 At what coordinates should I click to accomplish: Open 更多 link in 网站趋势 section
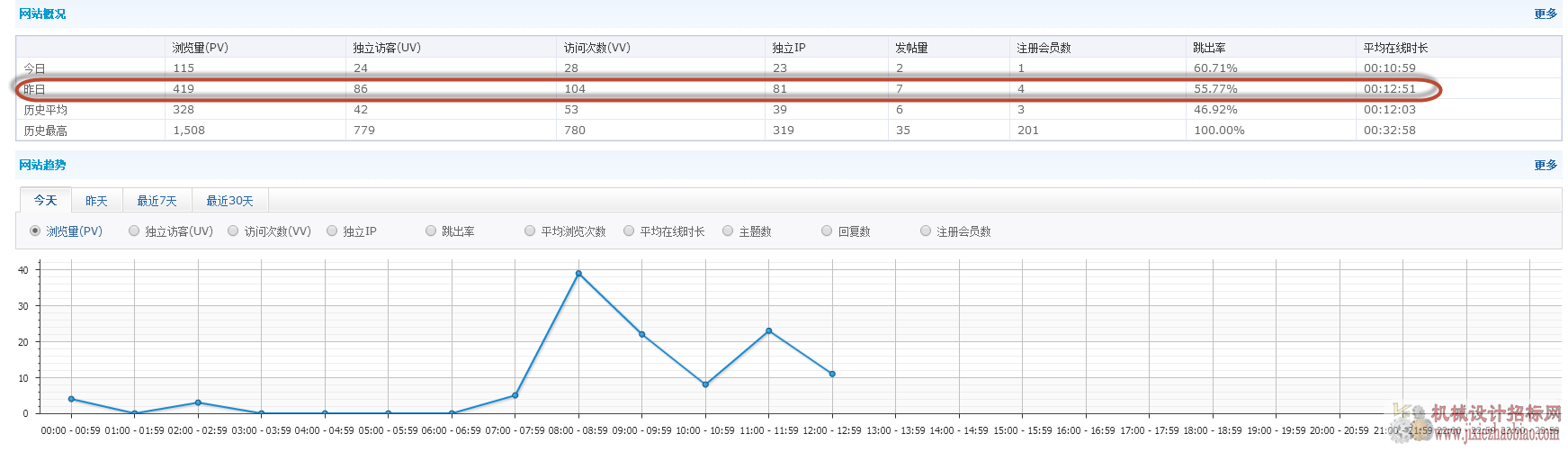tap(1546, 166)
